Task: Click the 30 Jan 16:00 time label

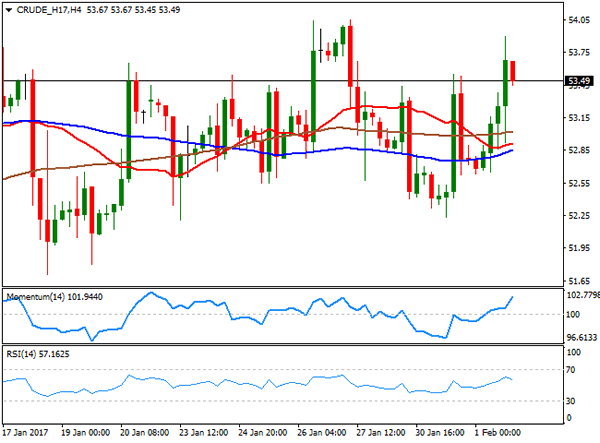Action: tap(440, 433)
